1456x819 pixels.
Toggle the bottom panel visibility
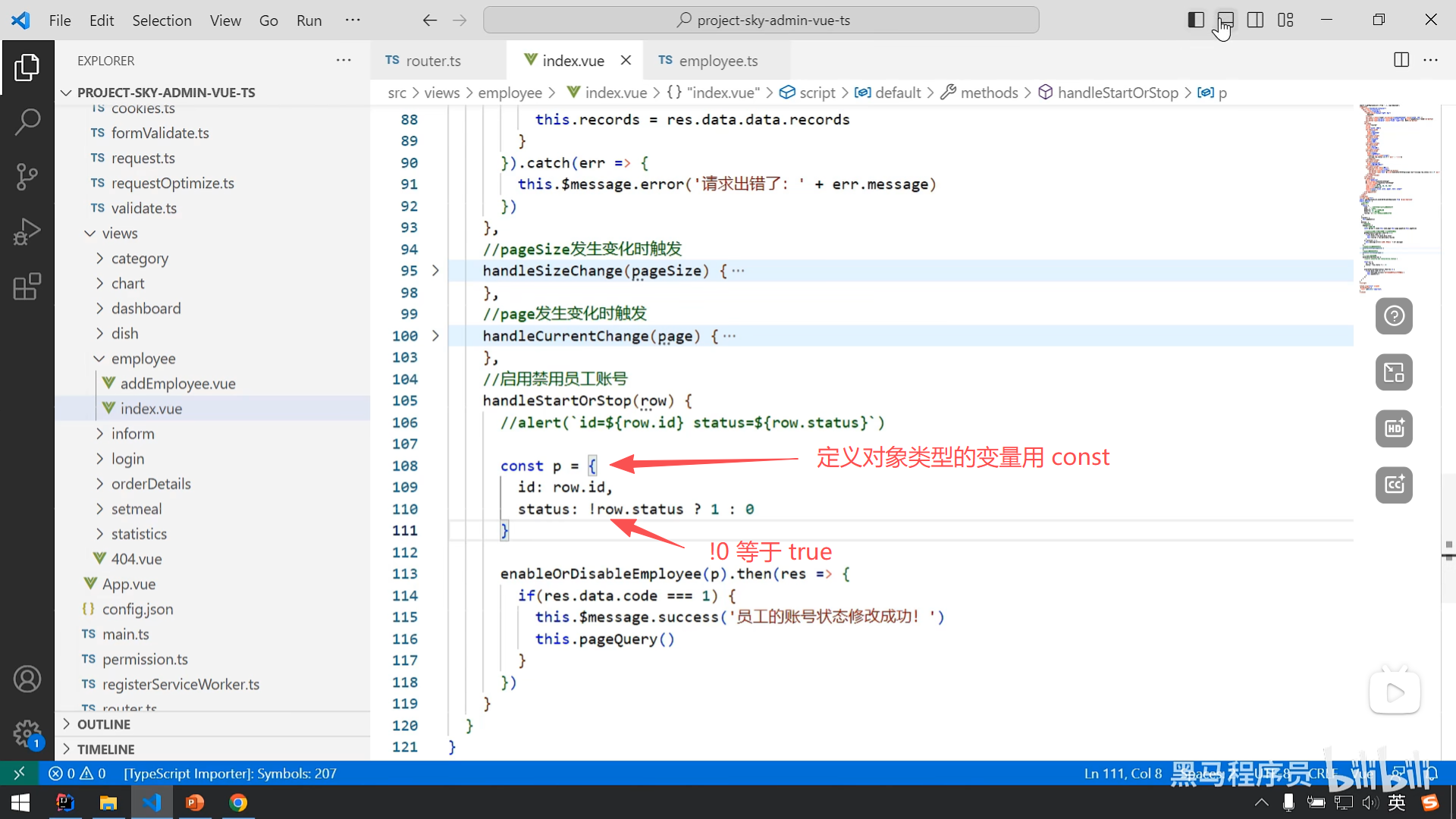pyautogui.click(x=1225, y=20)
